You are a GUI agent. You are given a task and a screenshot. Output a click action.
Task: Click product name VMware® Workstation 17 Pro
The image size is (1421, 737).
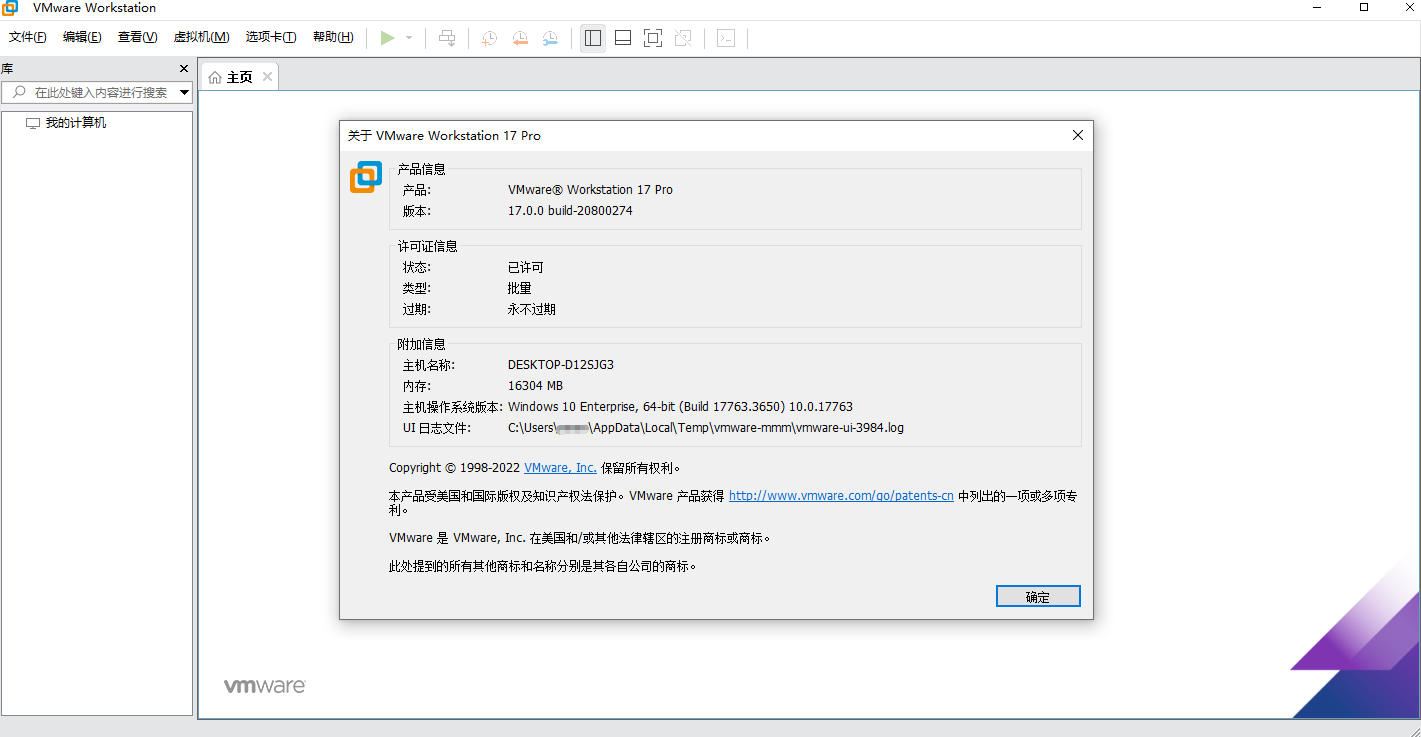[590, 190]
